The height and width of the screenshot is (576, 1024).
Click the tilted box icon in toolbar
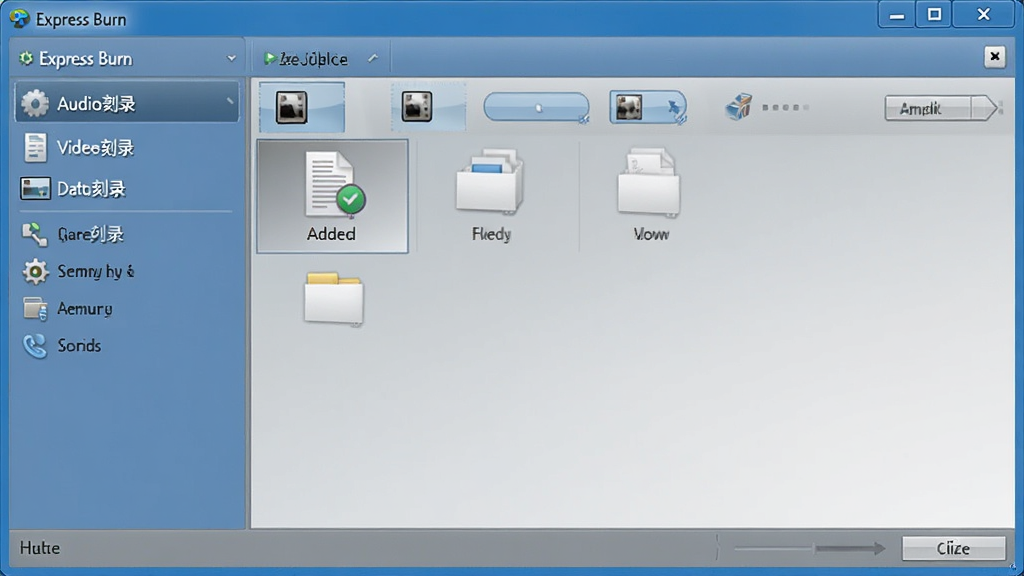point(739,106)
